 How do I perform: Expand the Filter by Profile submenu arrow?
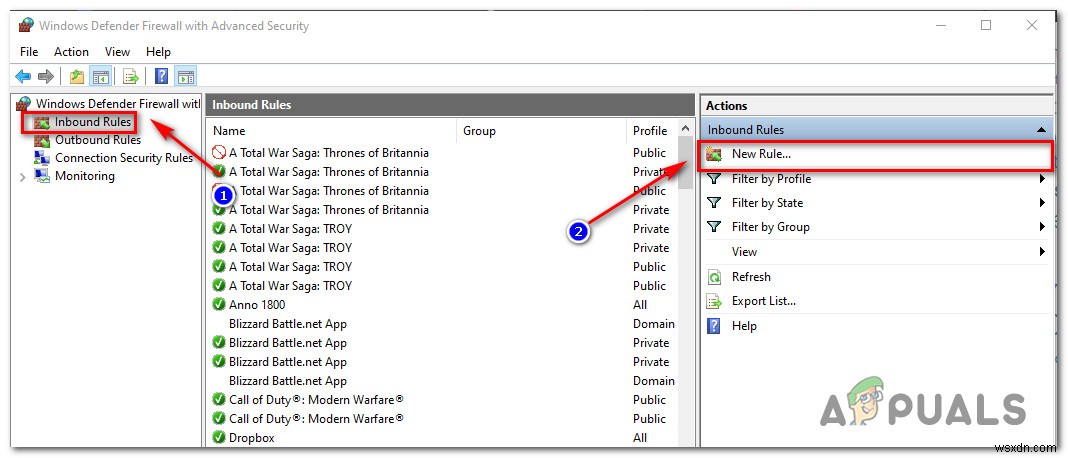(1042, 179)
